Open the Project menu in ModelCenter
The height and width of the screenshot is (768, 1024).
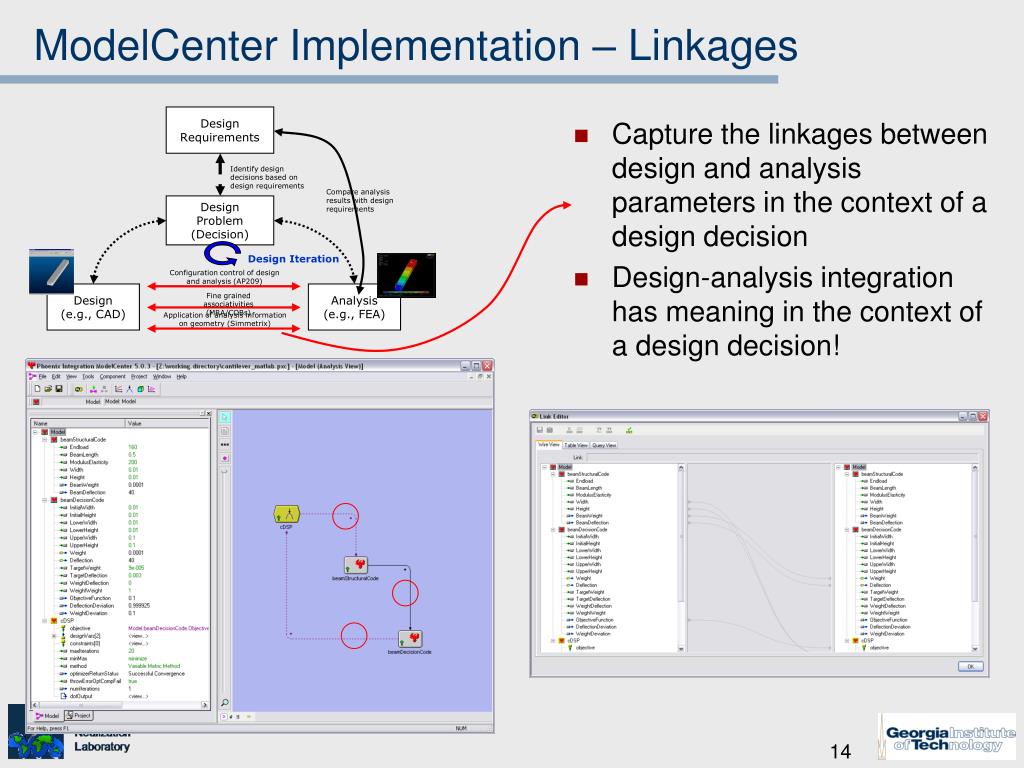tap(139, 376)
